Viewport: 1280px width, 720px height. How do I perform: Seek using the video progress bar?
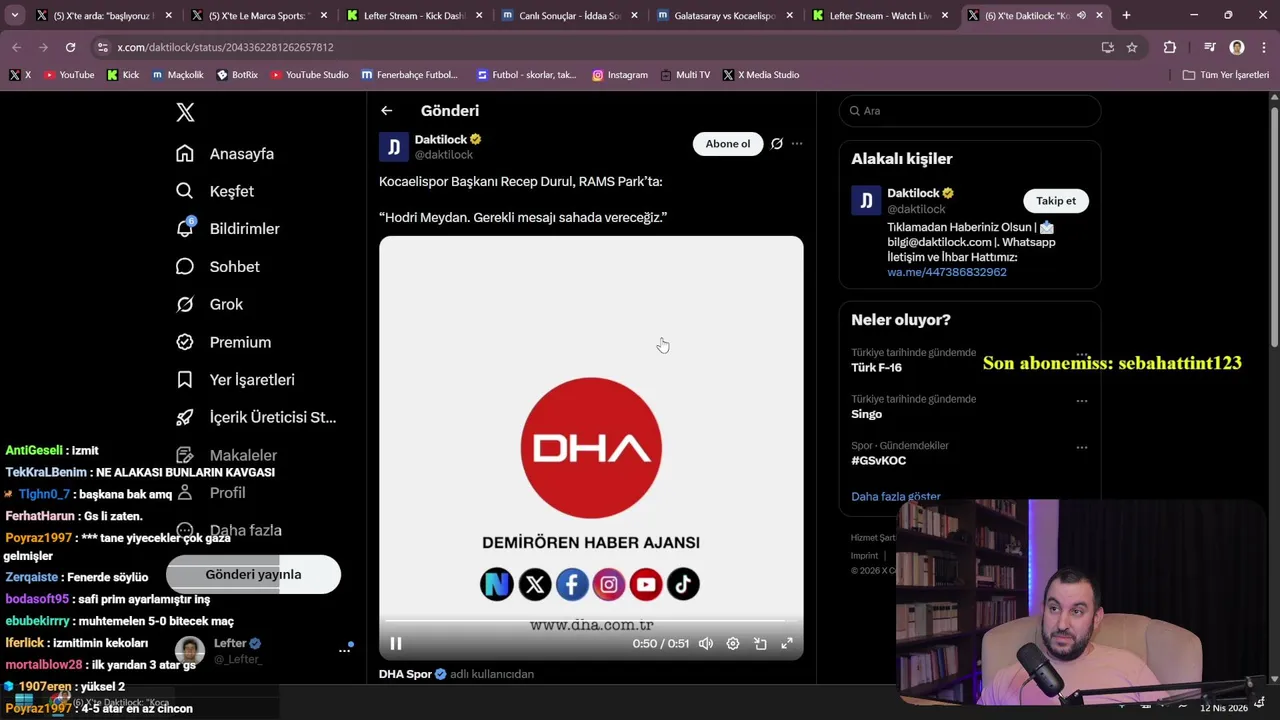(x=591, y=621)
